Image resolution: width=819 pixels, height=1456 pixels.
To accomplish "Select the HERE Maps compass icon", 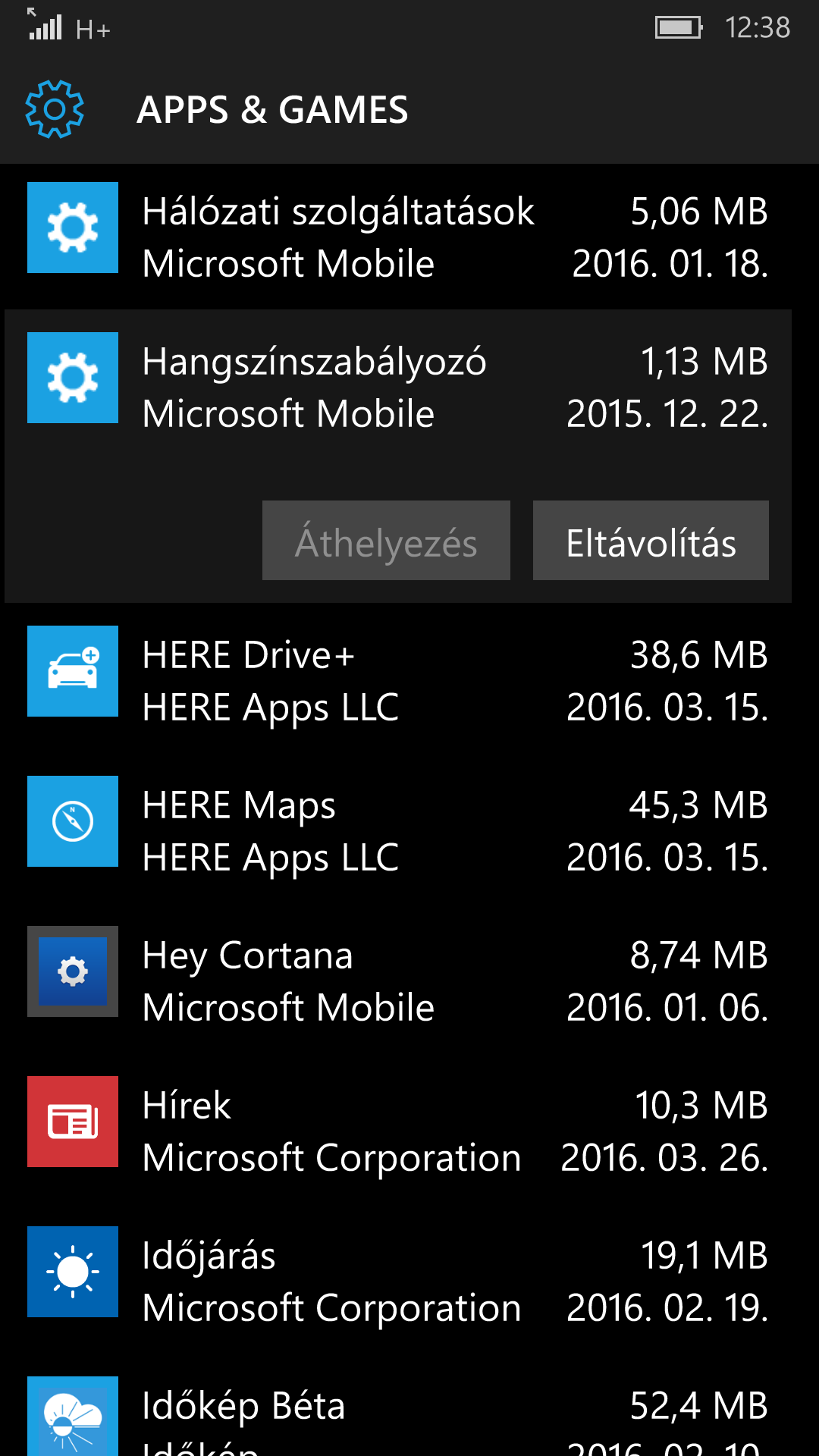I will point(73,821).
